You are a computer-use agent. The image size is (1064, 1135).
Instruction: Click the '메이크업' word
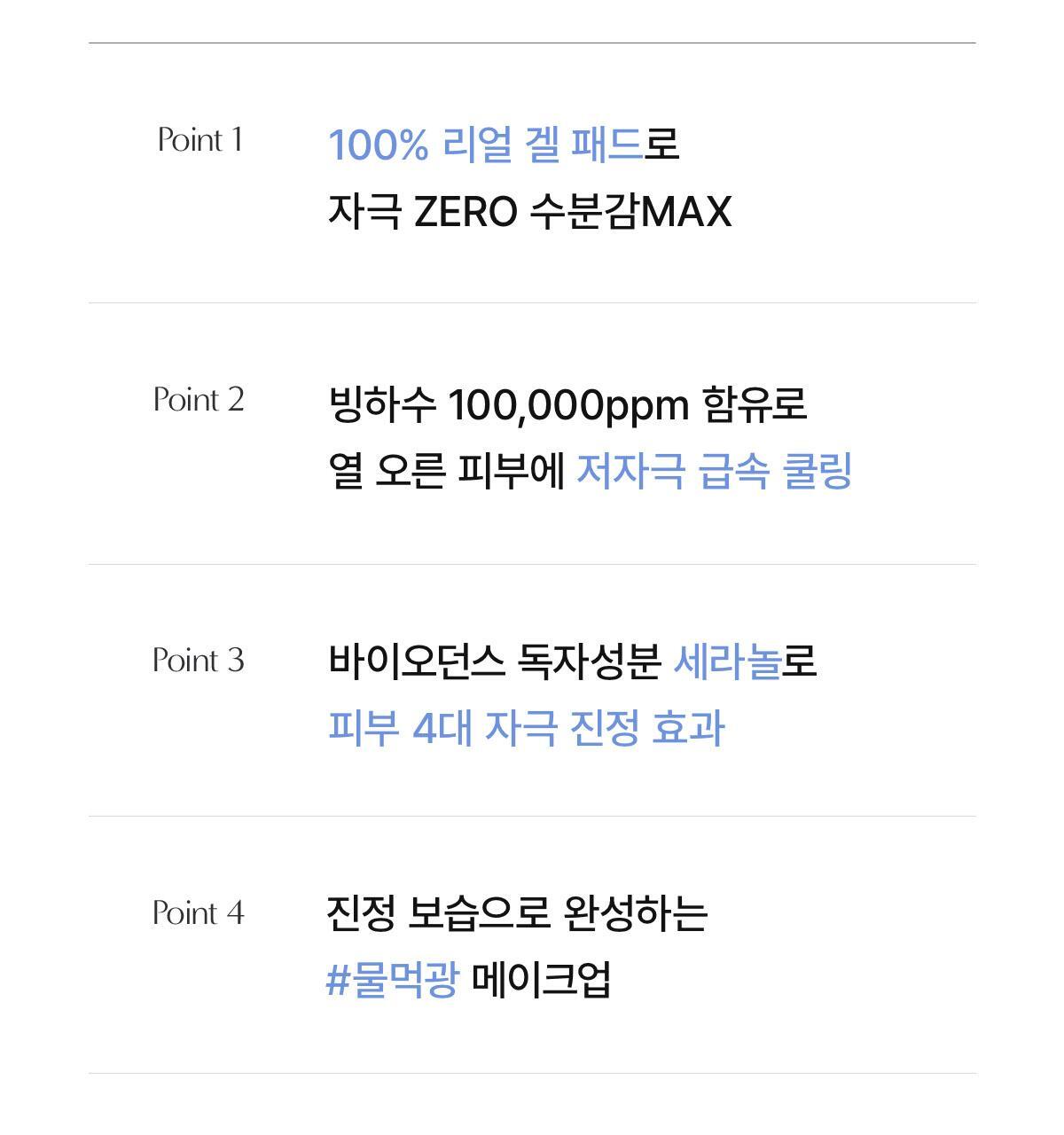pos(541,981)
